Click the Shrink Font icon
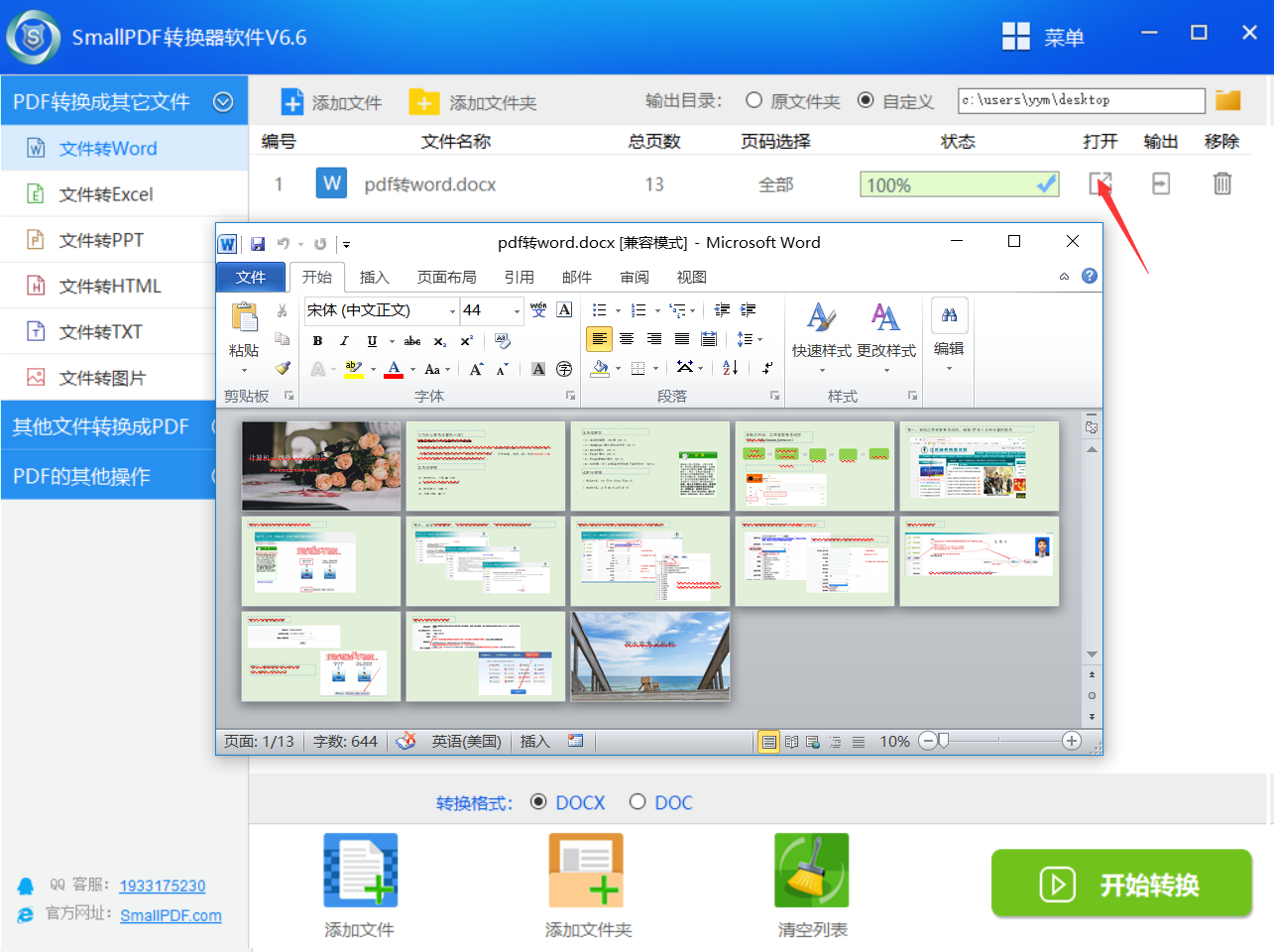Screen dimensions: 1274x952 (x=502, y=369)
